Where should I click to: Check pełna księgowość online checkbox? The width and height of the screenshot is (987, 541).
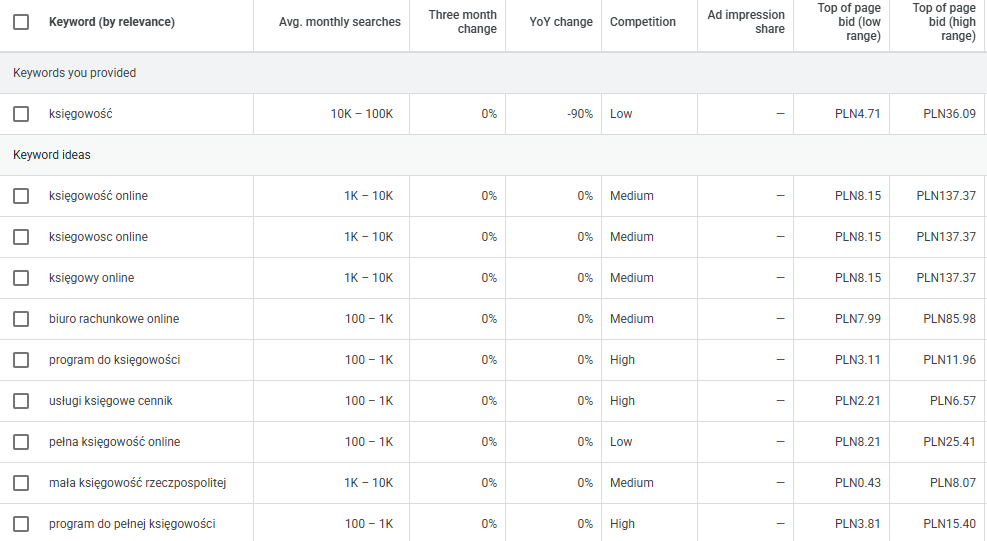[21, 442]
